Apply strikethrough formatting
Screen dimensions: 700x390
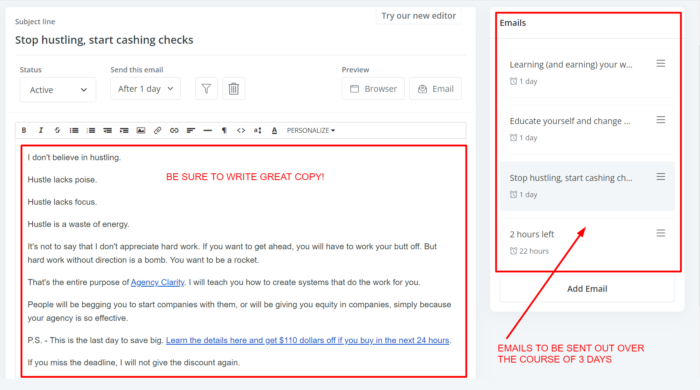click(57, 130)
